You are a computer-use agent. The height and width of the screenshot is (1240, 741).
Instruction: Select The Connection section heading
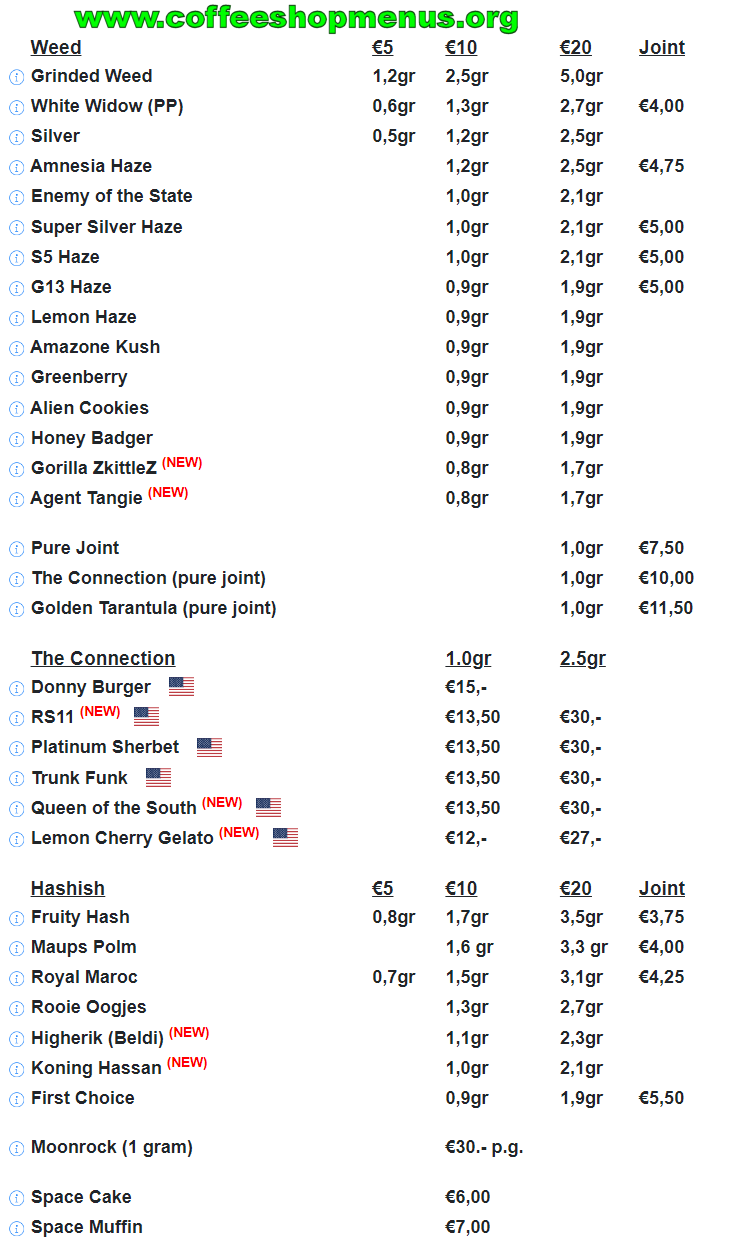coord(103,658)
